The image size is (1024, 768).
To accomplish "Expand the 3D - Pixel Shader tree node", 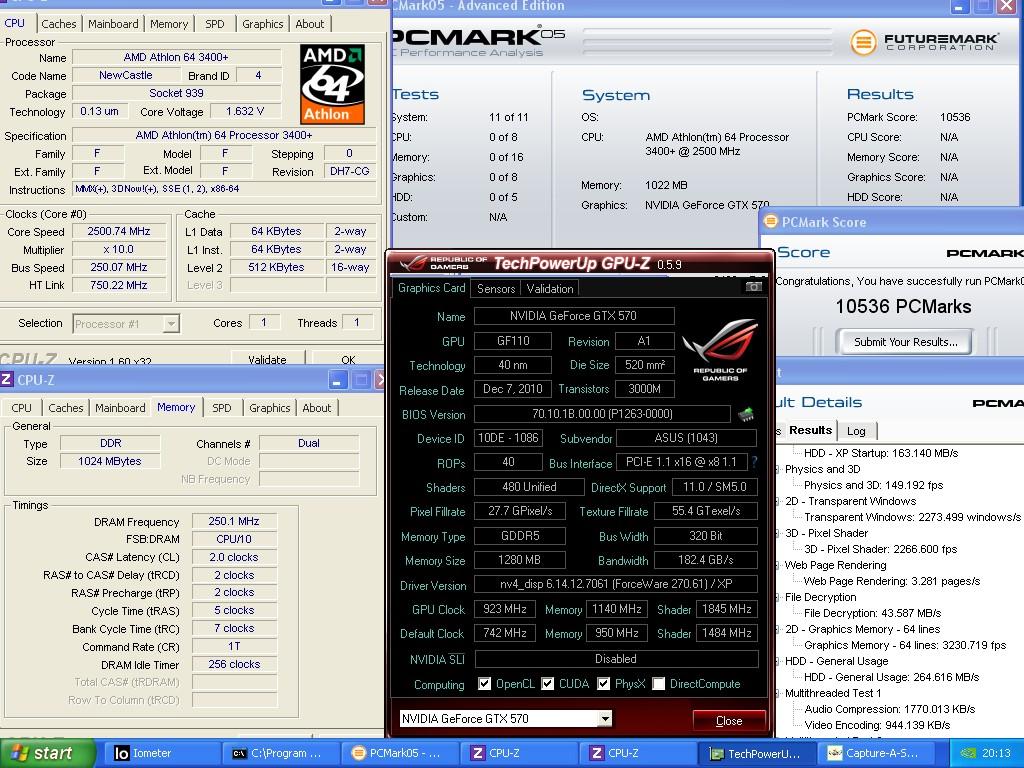I will [778, 533].
